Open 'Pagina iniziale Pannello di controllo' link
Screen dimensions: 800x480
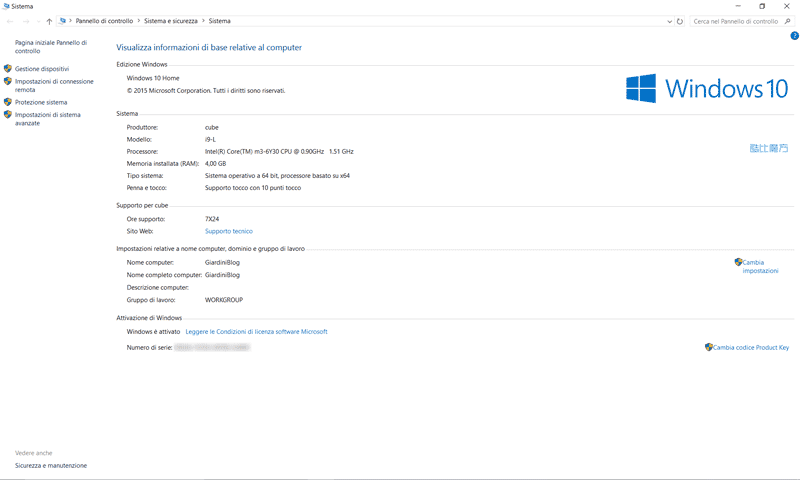(51, 47)
